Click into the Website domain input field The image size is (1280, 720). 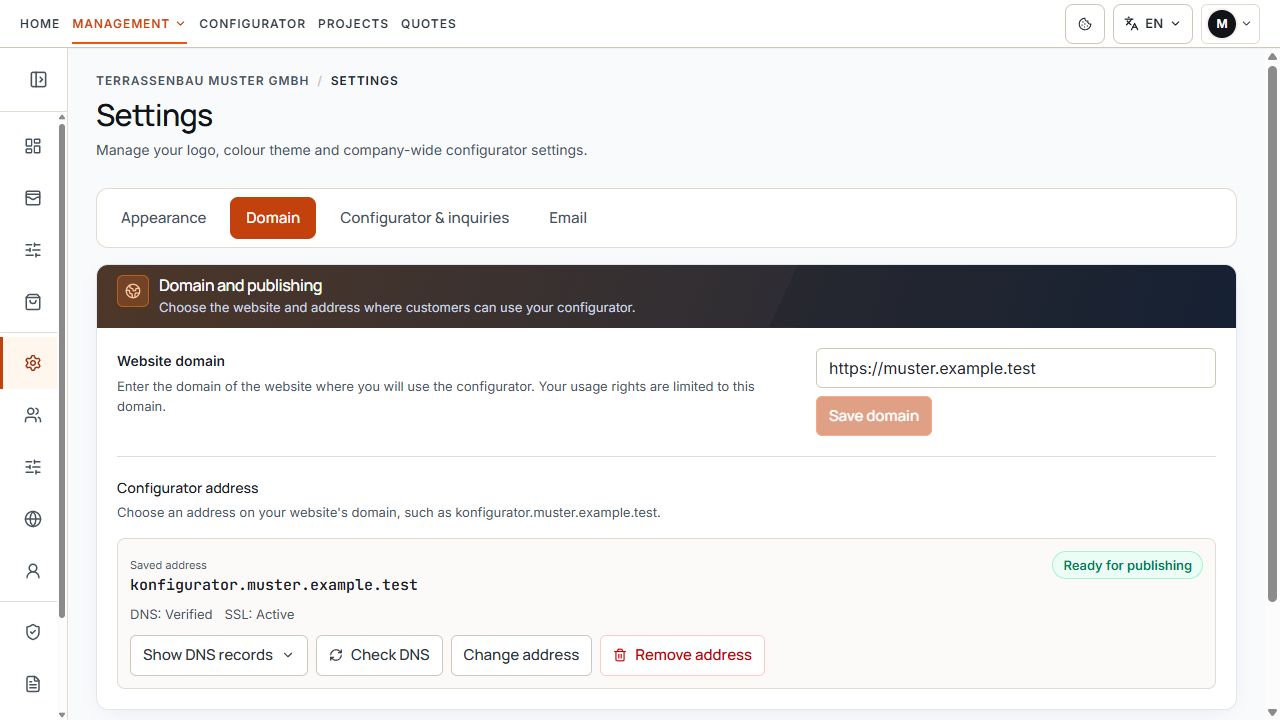click(x=1016, y=368)
